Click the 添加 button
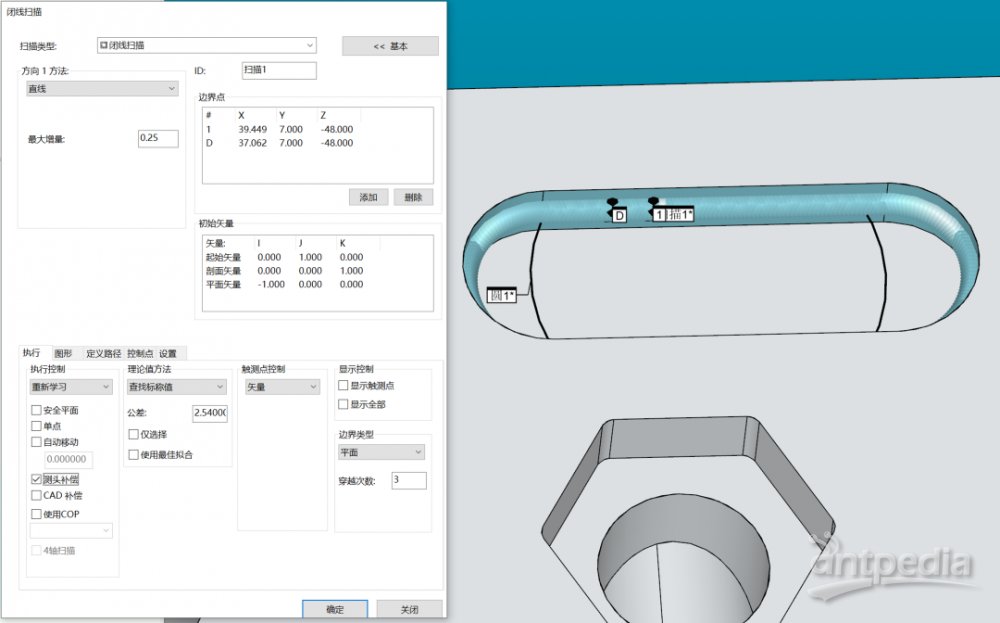Image resolution: width=1000 pixels, height=623 pixels. (x=369, y=197)
